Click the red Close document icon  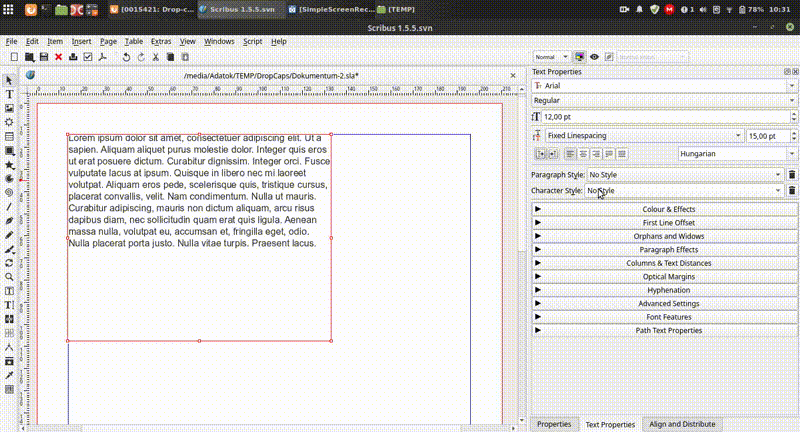(x=58, y=57)
